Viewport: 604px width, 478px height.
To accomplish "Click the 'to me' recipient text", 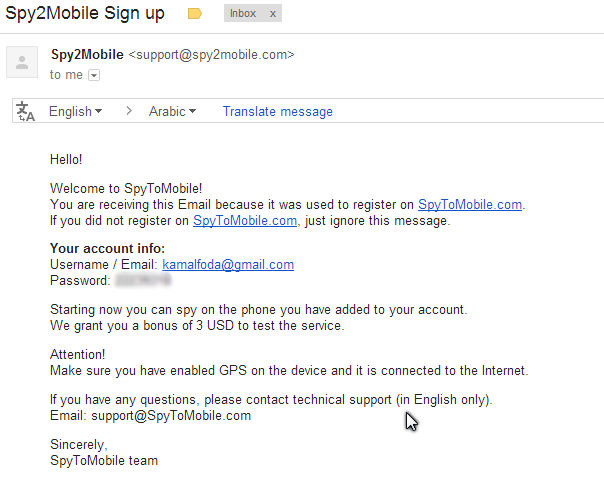I will (x=66, y=75).
